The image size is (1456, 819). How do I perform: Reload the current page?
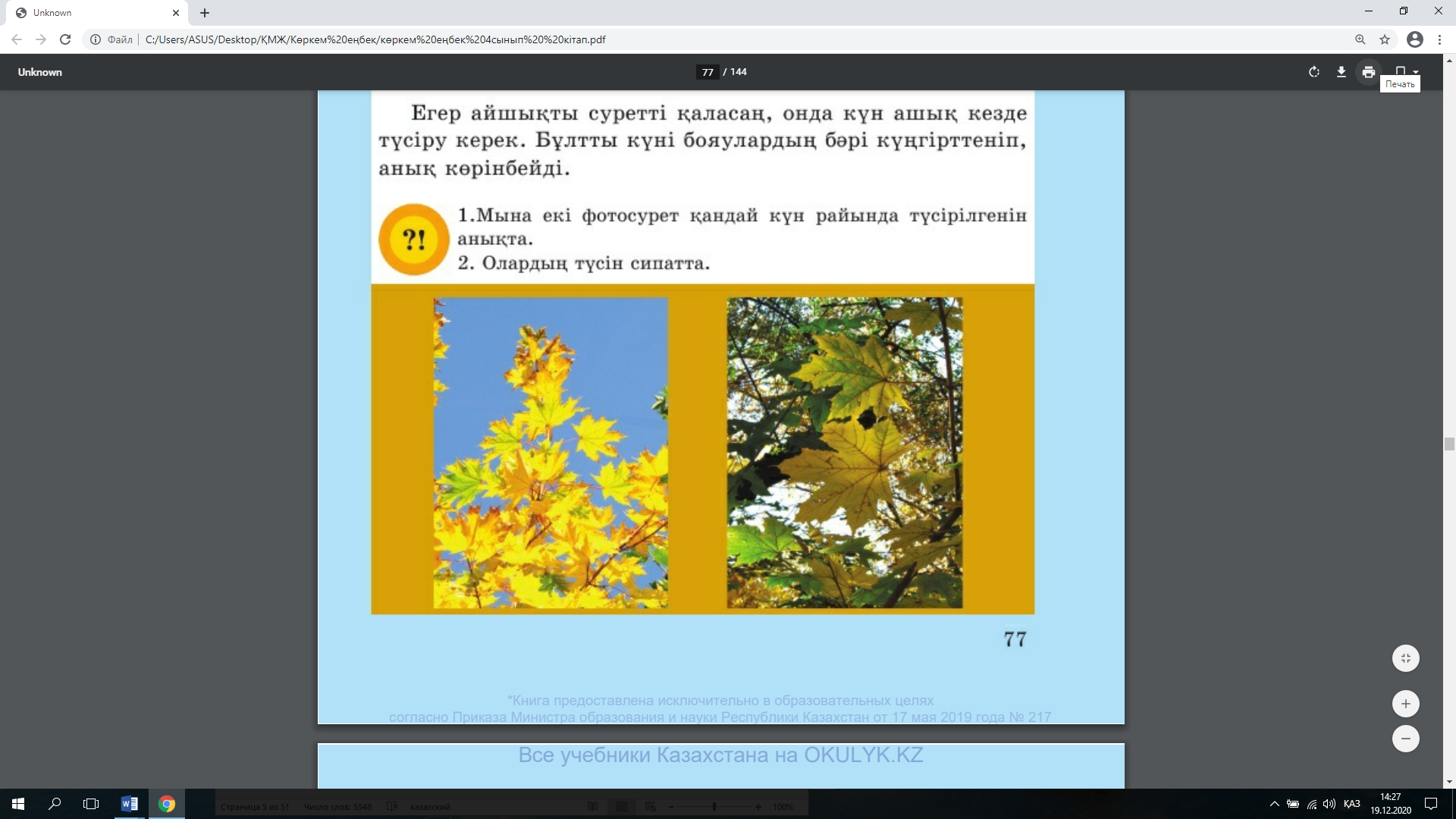tap(65, 39)
